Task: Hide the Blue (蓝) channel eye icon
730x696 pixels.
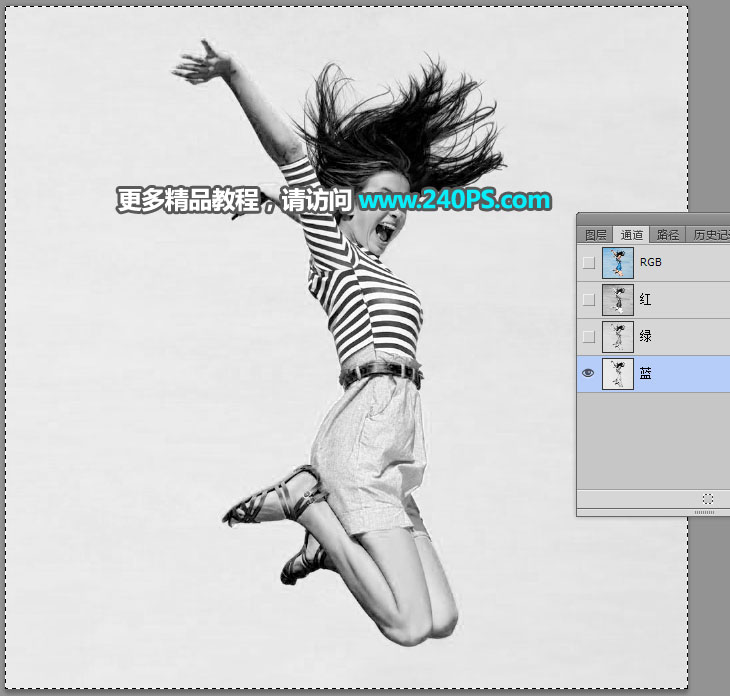Action: [588, 373]
